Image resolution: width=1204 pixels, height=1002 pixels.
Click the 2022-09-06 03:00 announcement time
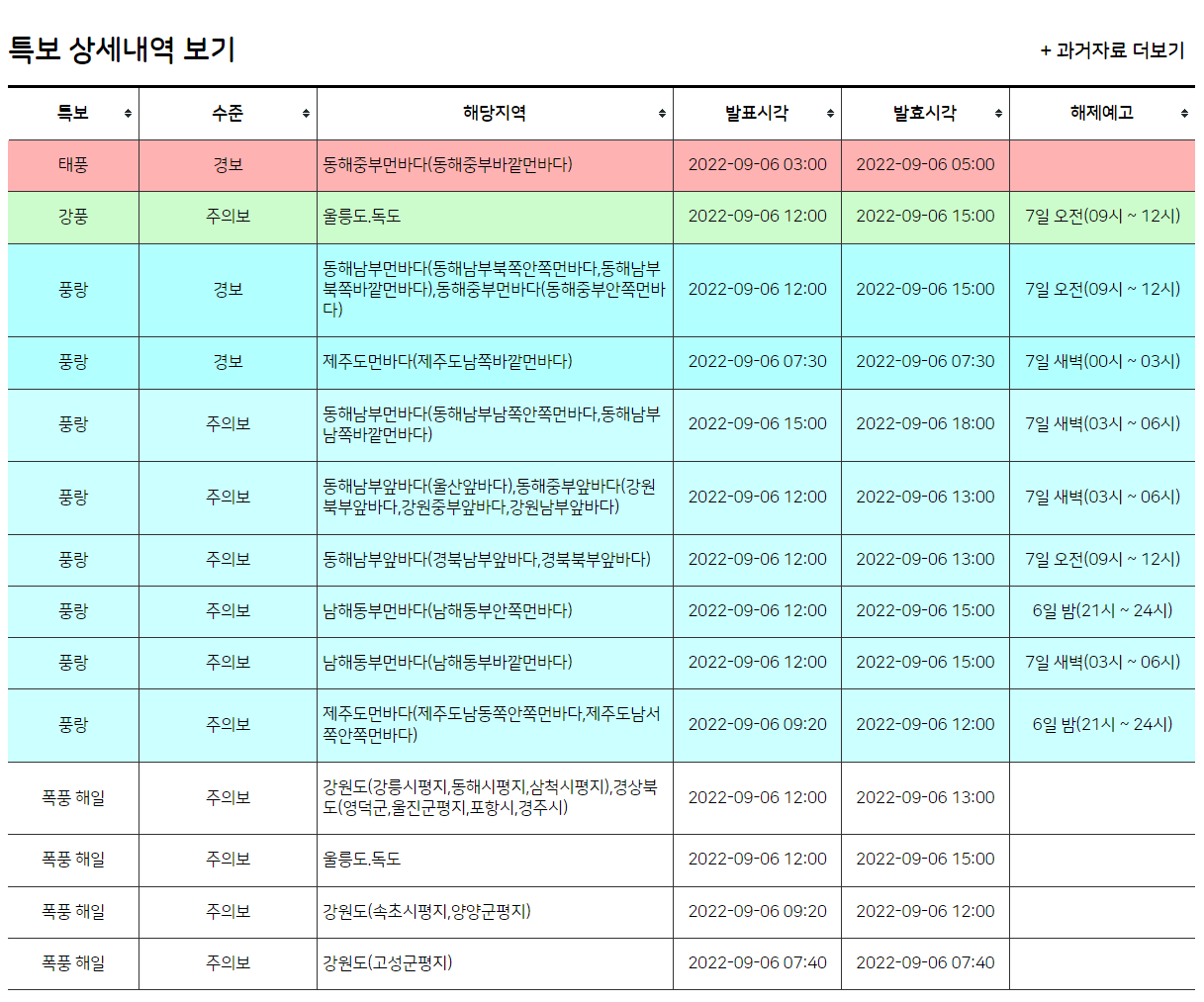coord(757,165)
